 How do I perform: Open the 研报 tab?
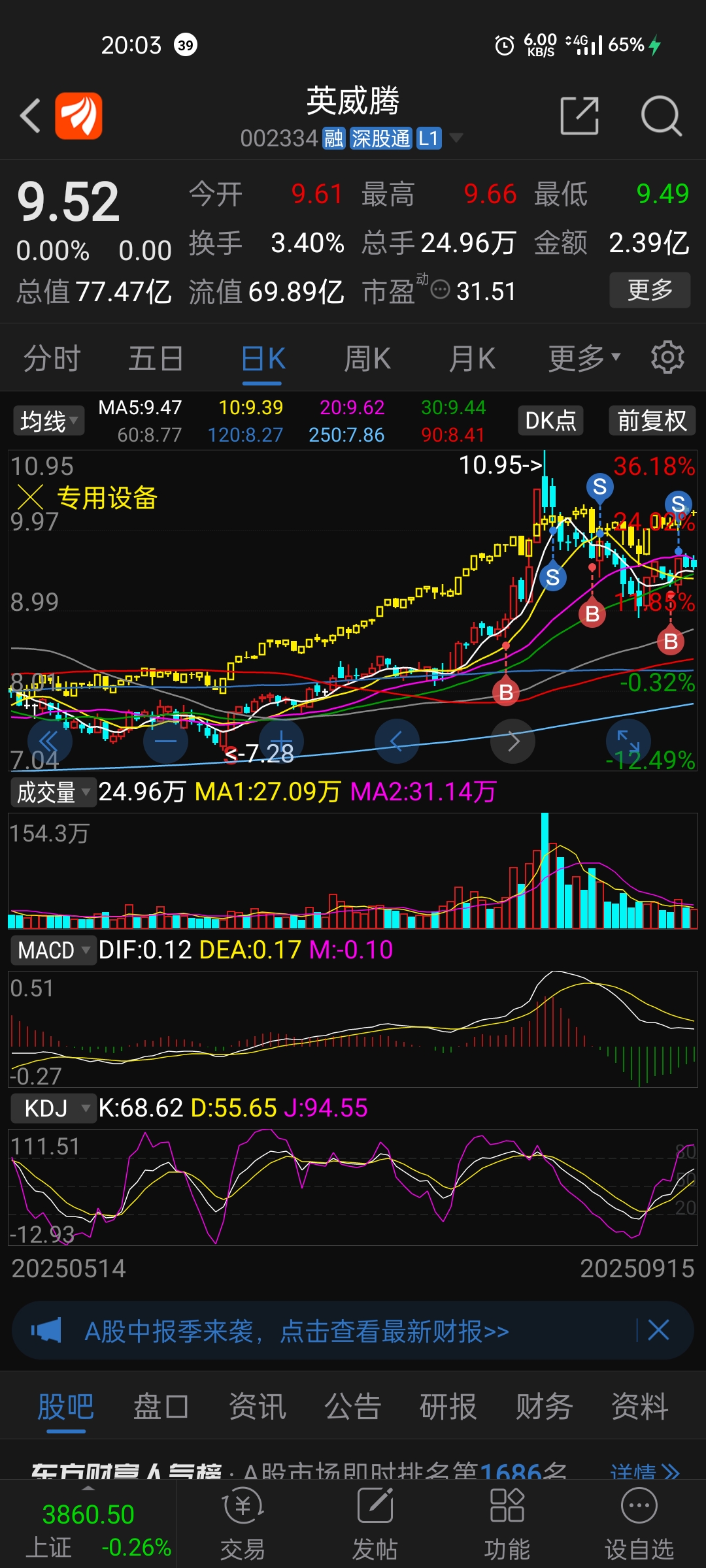(448, 1407)
